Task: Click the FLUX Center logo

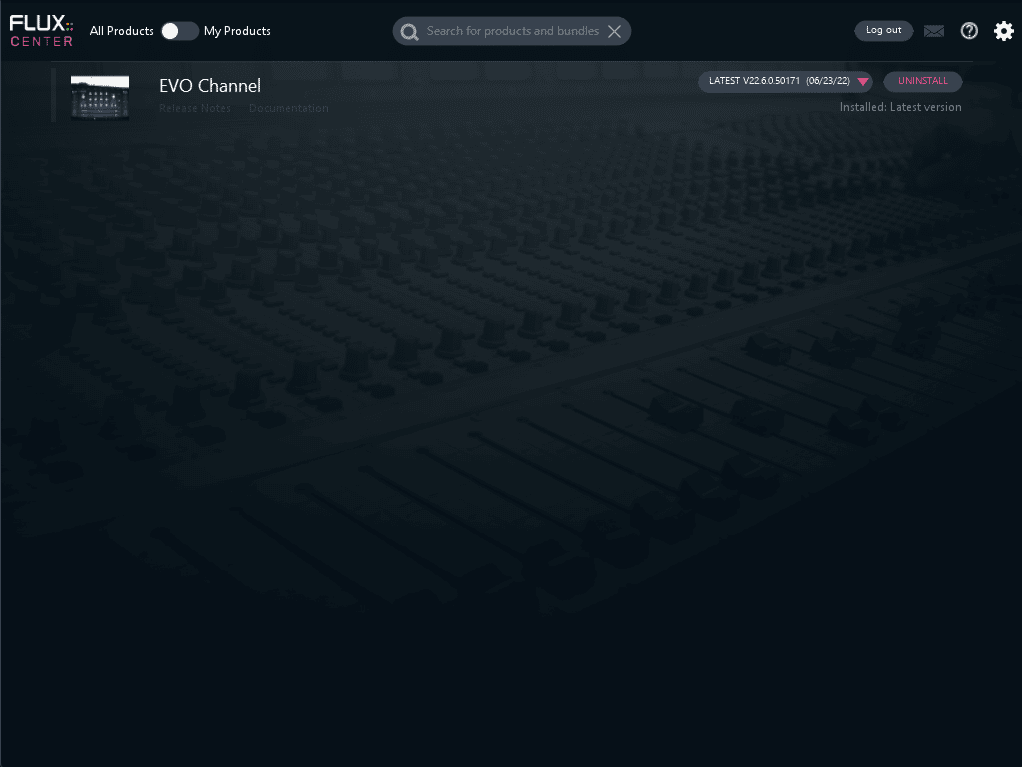Action: 42,31
